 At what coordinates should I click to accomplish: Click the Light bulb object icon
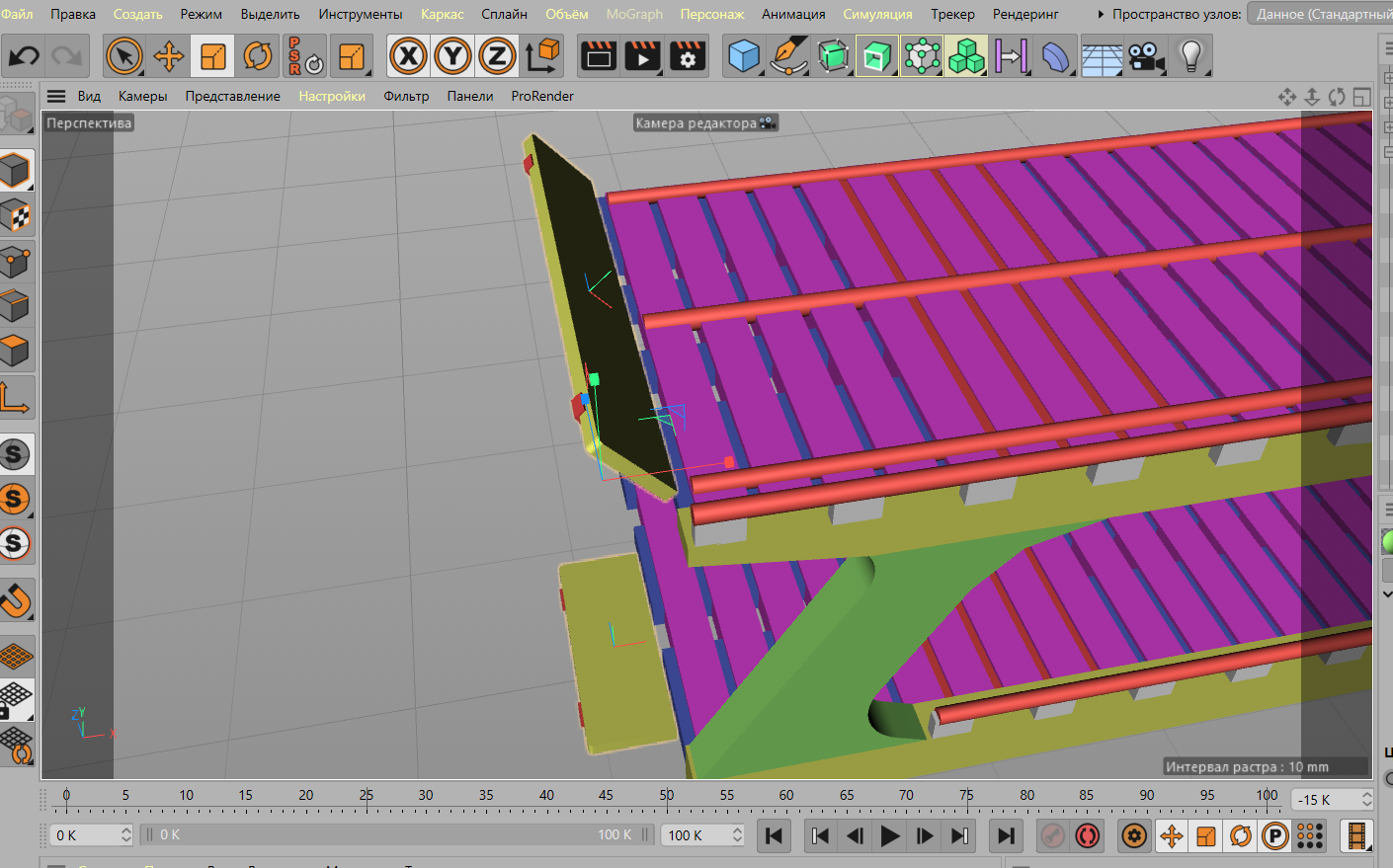pos(1191,56)
